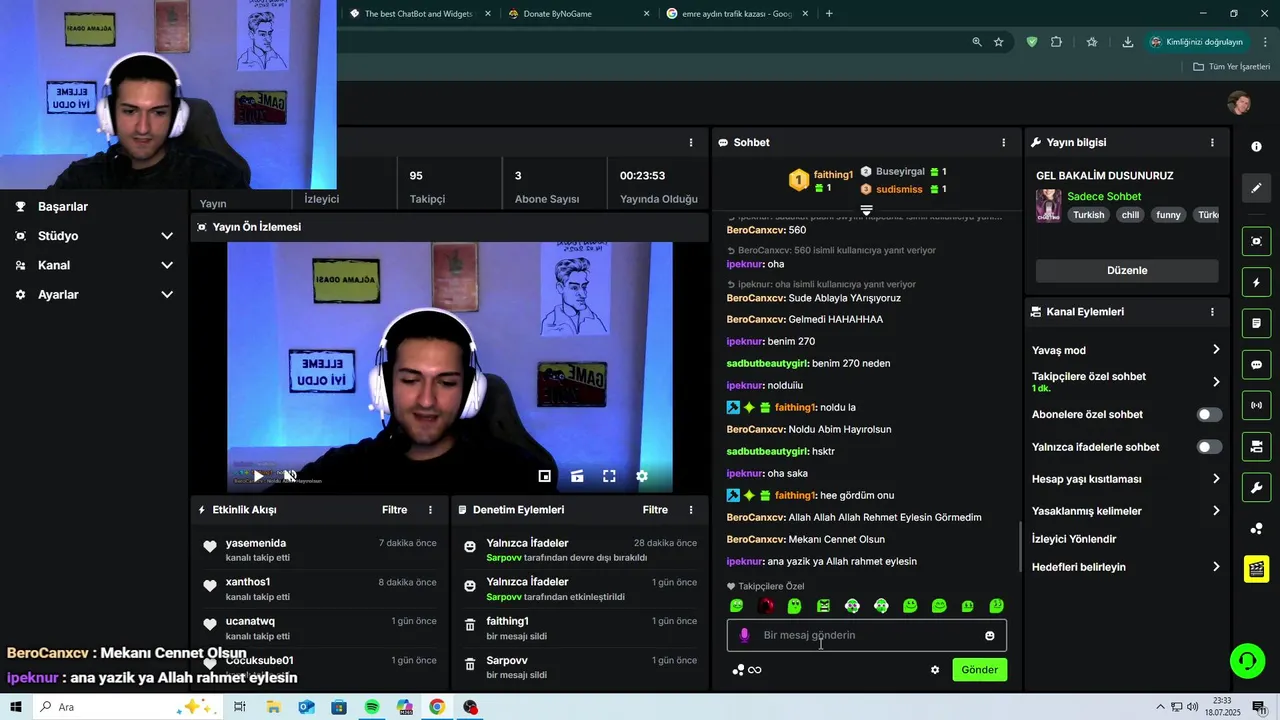Click the yellow clapperboard clip icon
This screenshot has height=720, width=1280.
tap(1256, 569)
